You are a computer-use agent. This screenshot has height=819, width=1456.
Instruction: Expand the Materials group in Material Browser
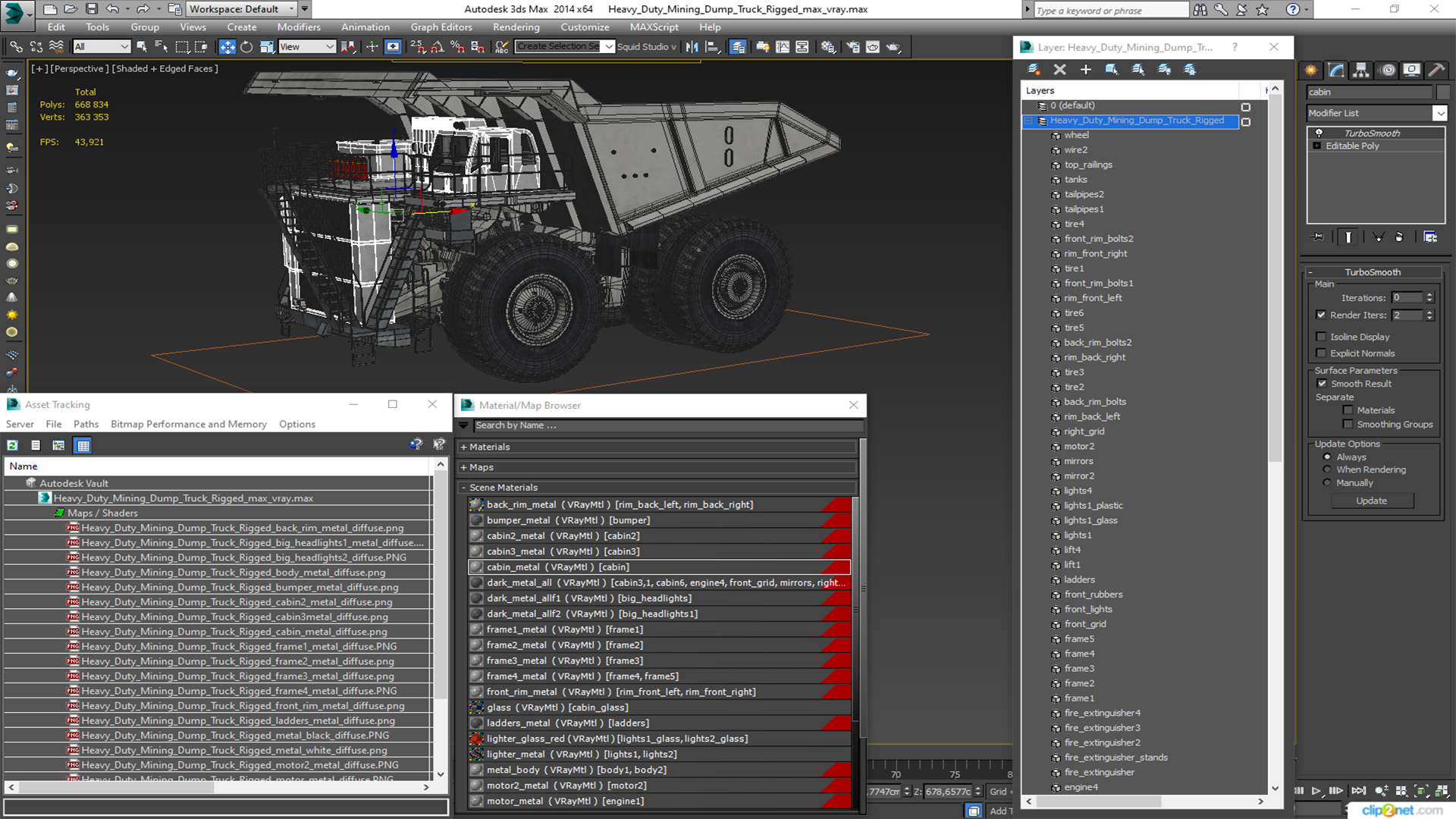click(x=463, y=447)
